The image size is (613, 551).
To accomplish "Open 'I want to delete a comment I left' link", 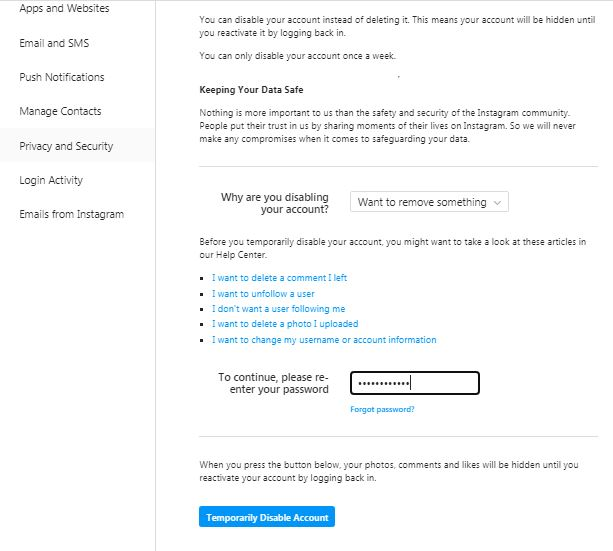I will 279,278.
